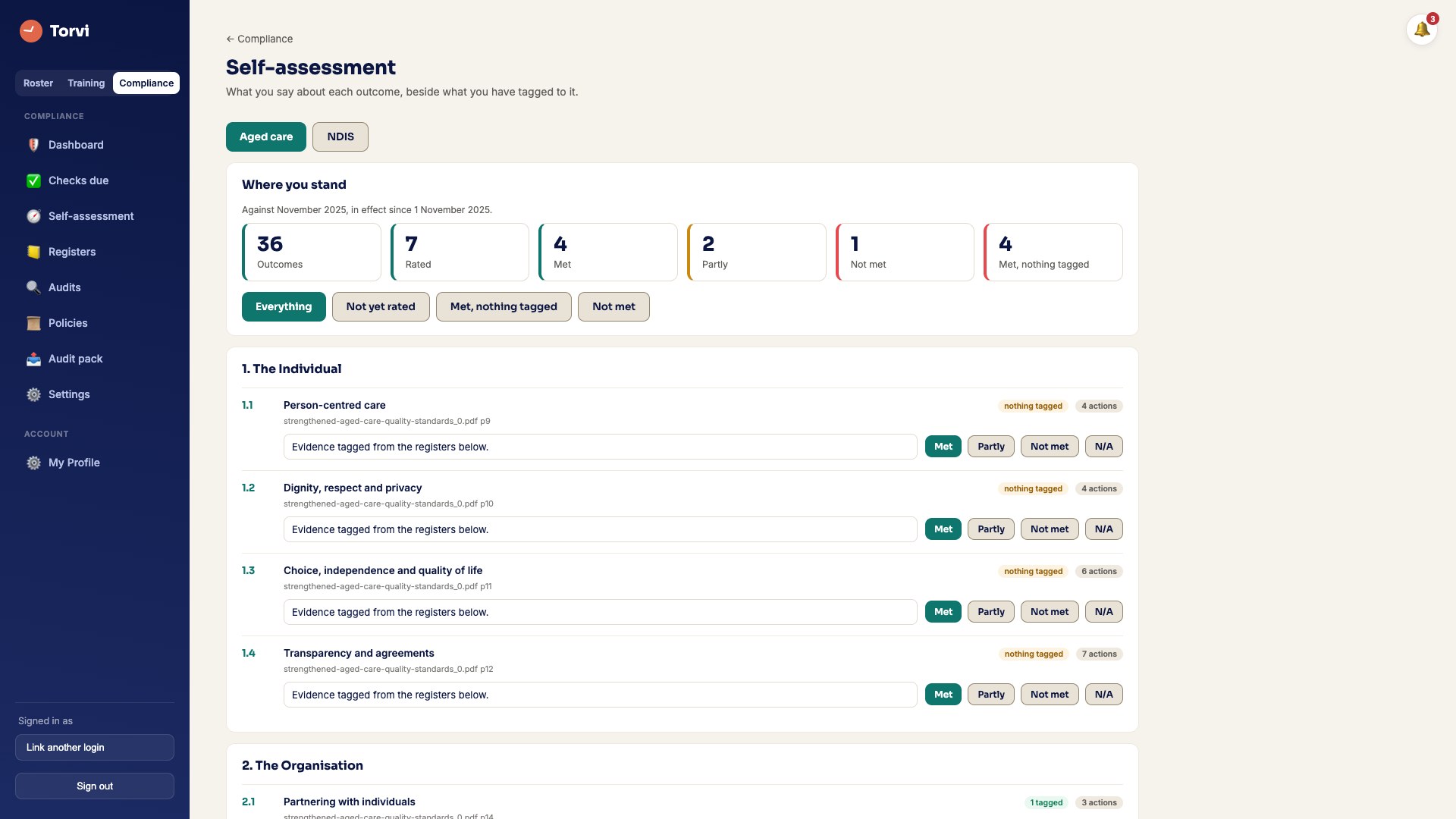Click the Settings gear icon
Viewport: 1456px width, 819px height.
33,394
